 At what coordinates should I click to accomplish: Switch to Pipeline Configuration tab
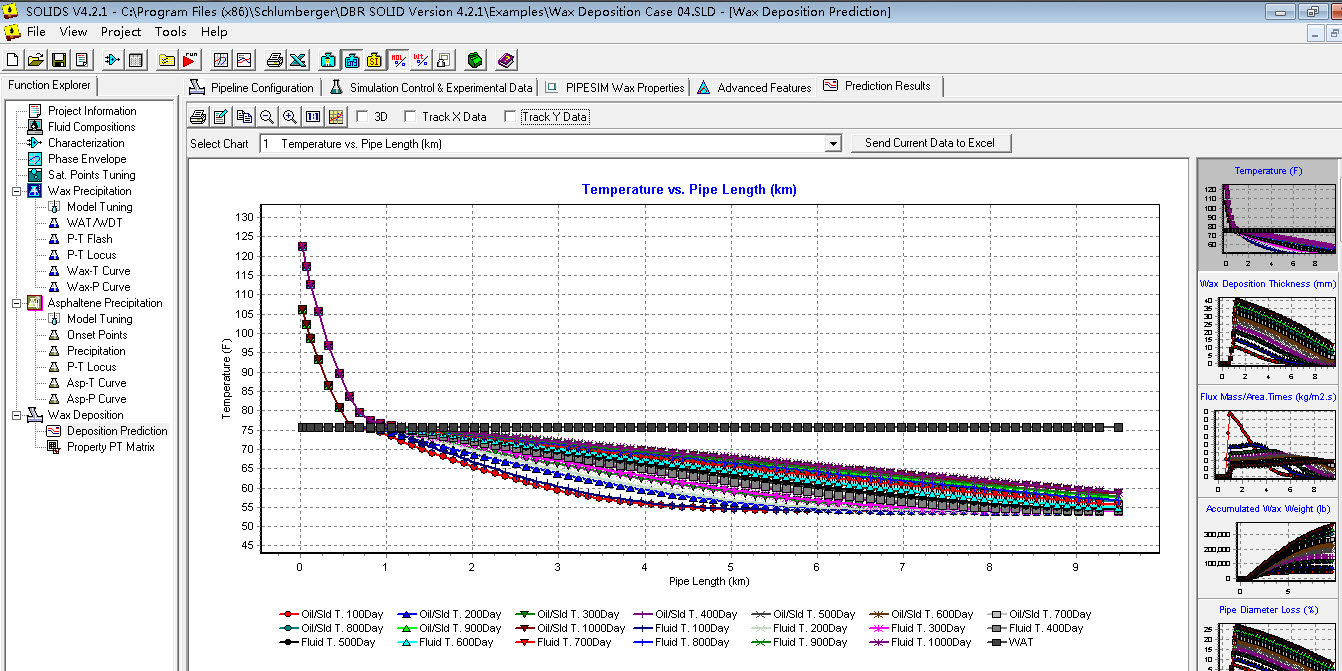251,88
